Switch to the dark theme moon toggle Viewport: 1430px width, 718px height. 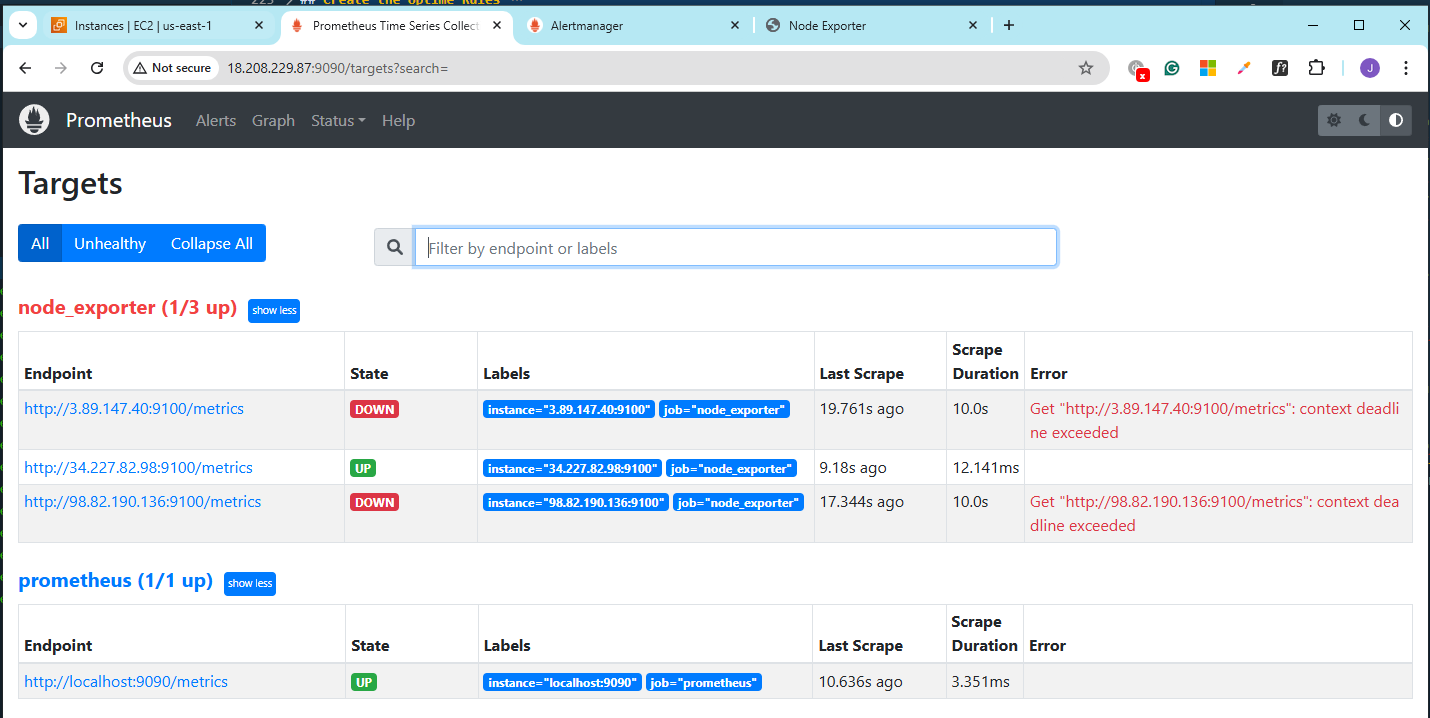point(1365,121)
